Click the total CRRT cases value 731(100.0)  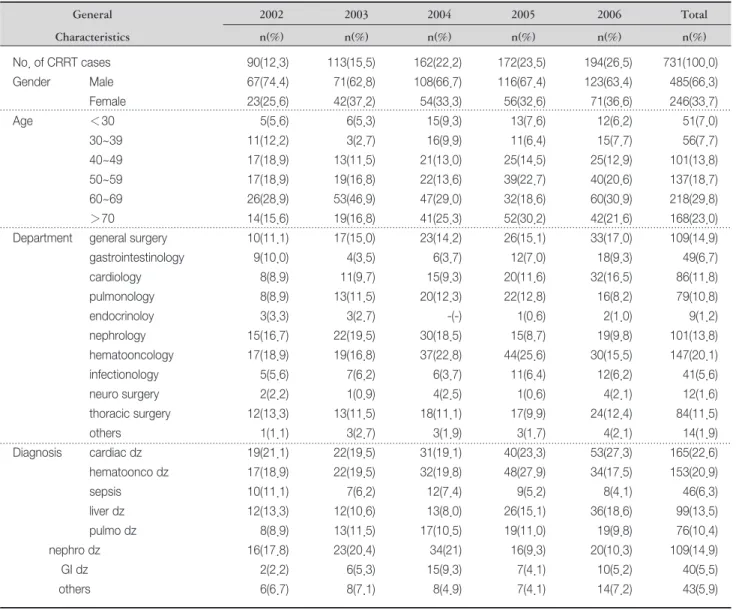pyautogui.click(x=690, y=63)
